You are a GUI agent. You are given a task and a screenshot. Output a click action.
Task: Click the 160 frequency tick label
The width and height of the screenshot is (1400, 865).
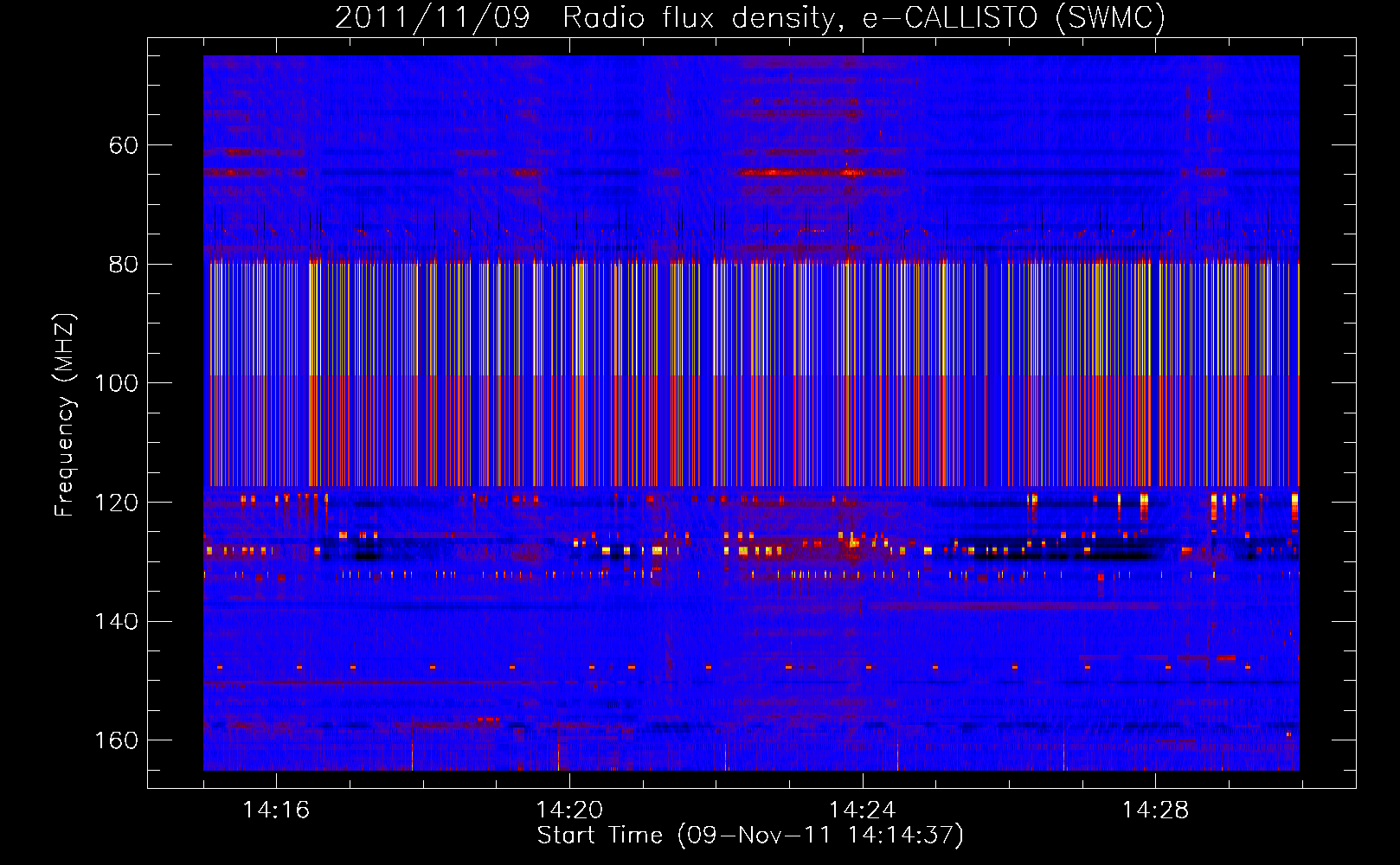116,740
